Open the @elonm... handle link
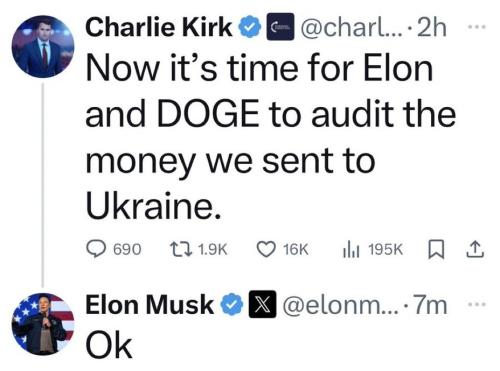This screenshot has height=371, width=500. 338,305
